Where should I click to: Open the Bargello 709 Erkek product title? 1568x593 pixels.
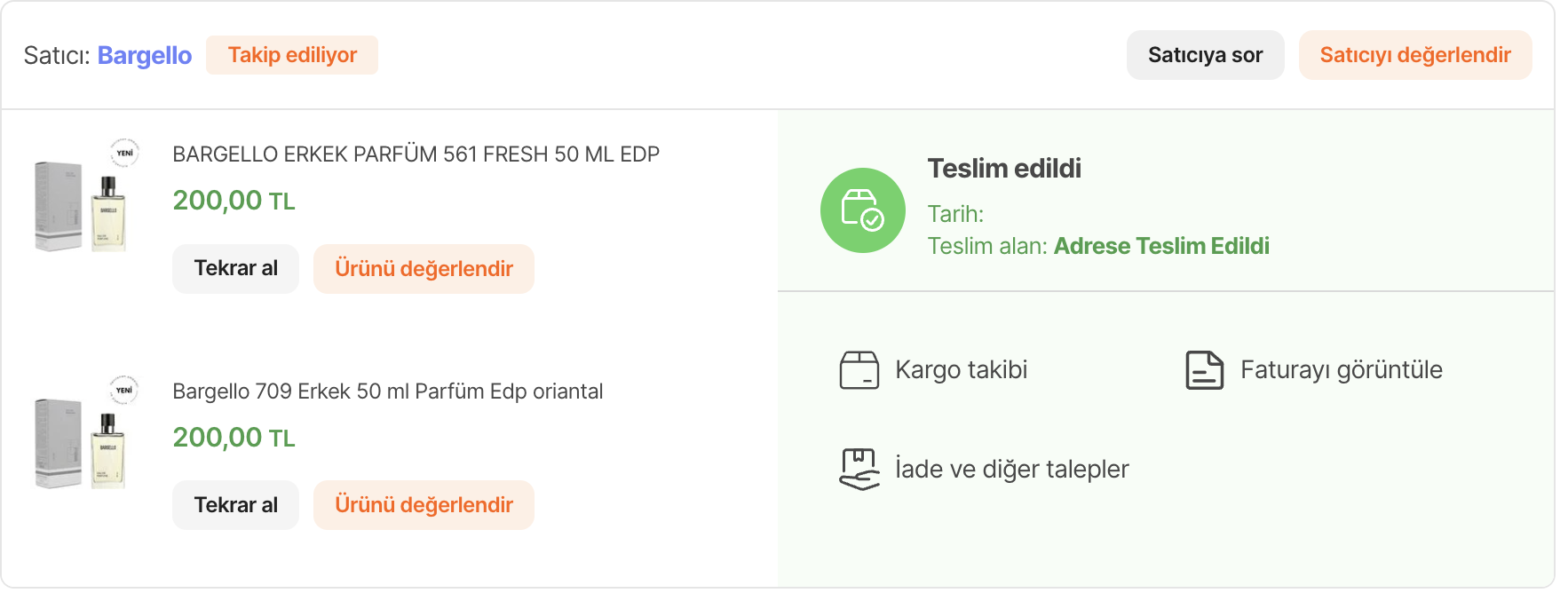(x=387, y=391)
